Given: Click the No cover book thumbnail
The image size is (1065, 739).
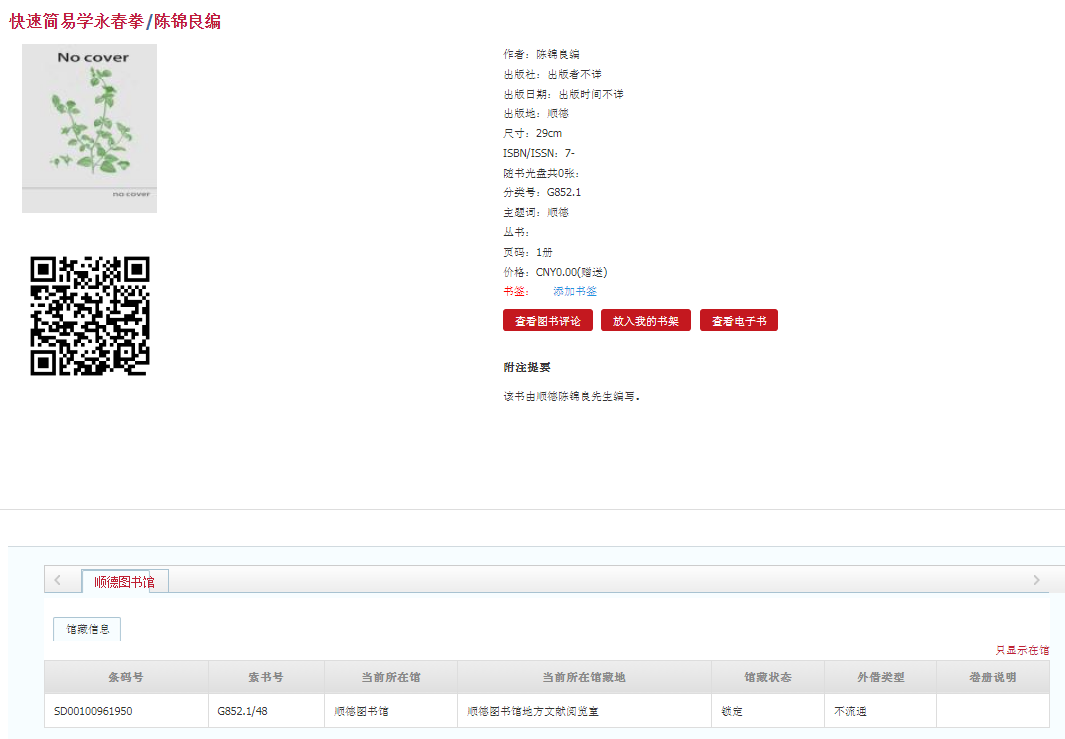Looking at the screenshot, I should point(90,128).
